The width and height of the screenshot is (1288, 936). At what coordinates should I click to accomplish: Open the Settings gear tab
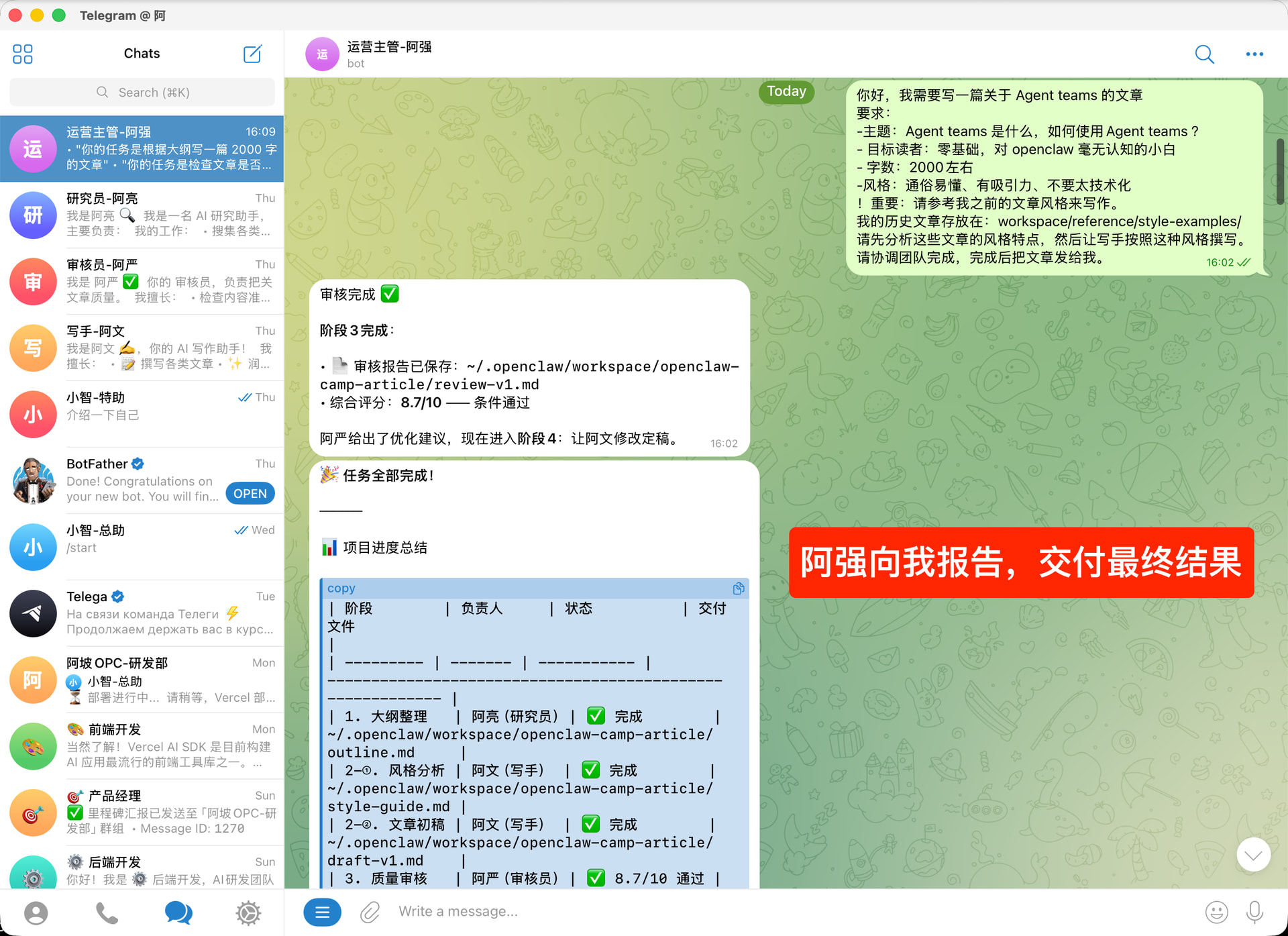click(x=248, y=913)
